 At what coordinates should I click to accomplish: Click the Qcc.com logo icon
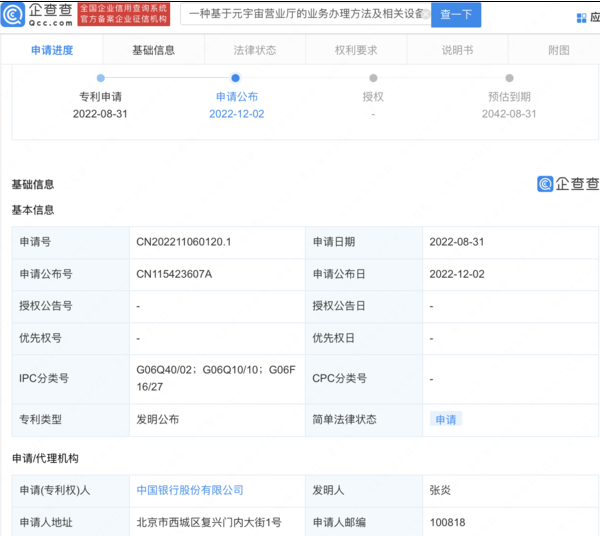coord(13,15)
